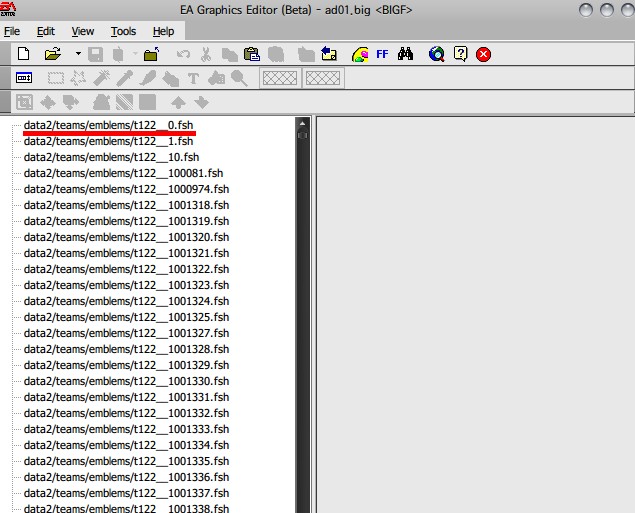Select t122__100081.fsh tree entry
The image size is (635, 513).
124,173
